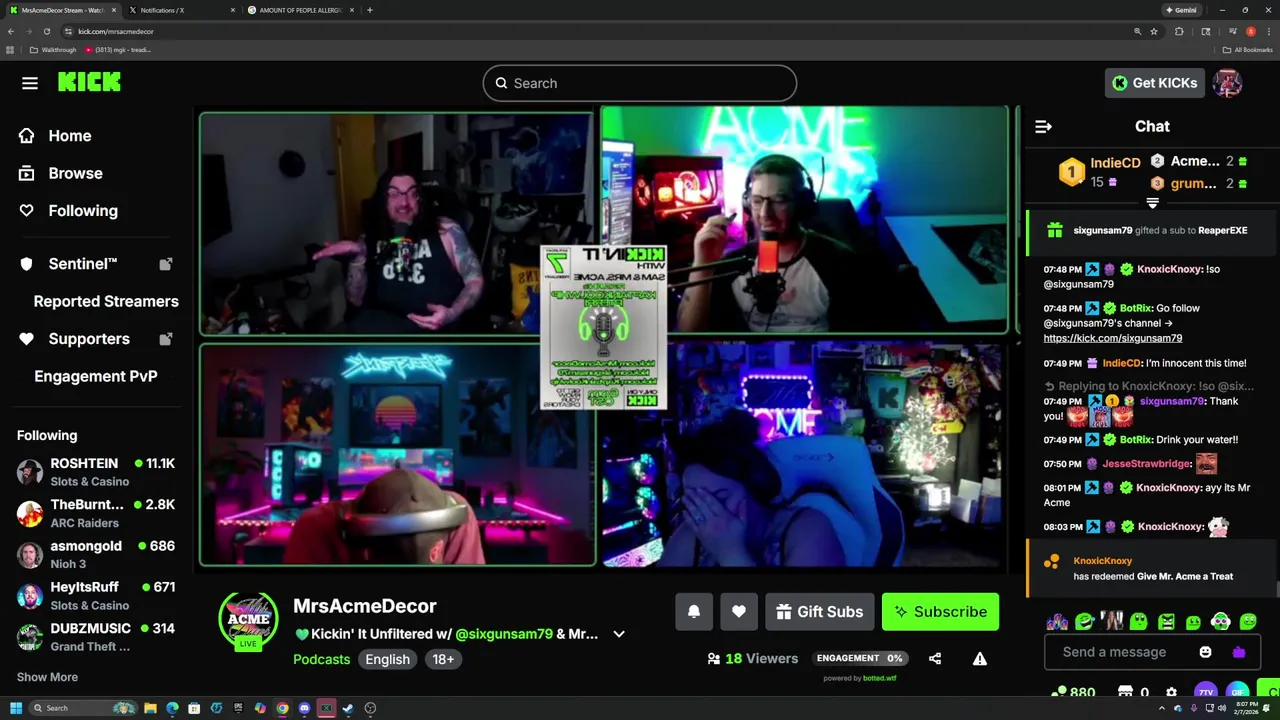The height and width of the screenshot is (720, 1280).
Task: Go to Home in sidebar
Action: pos(55,136)
